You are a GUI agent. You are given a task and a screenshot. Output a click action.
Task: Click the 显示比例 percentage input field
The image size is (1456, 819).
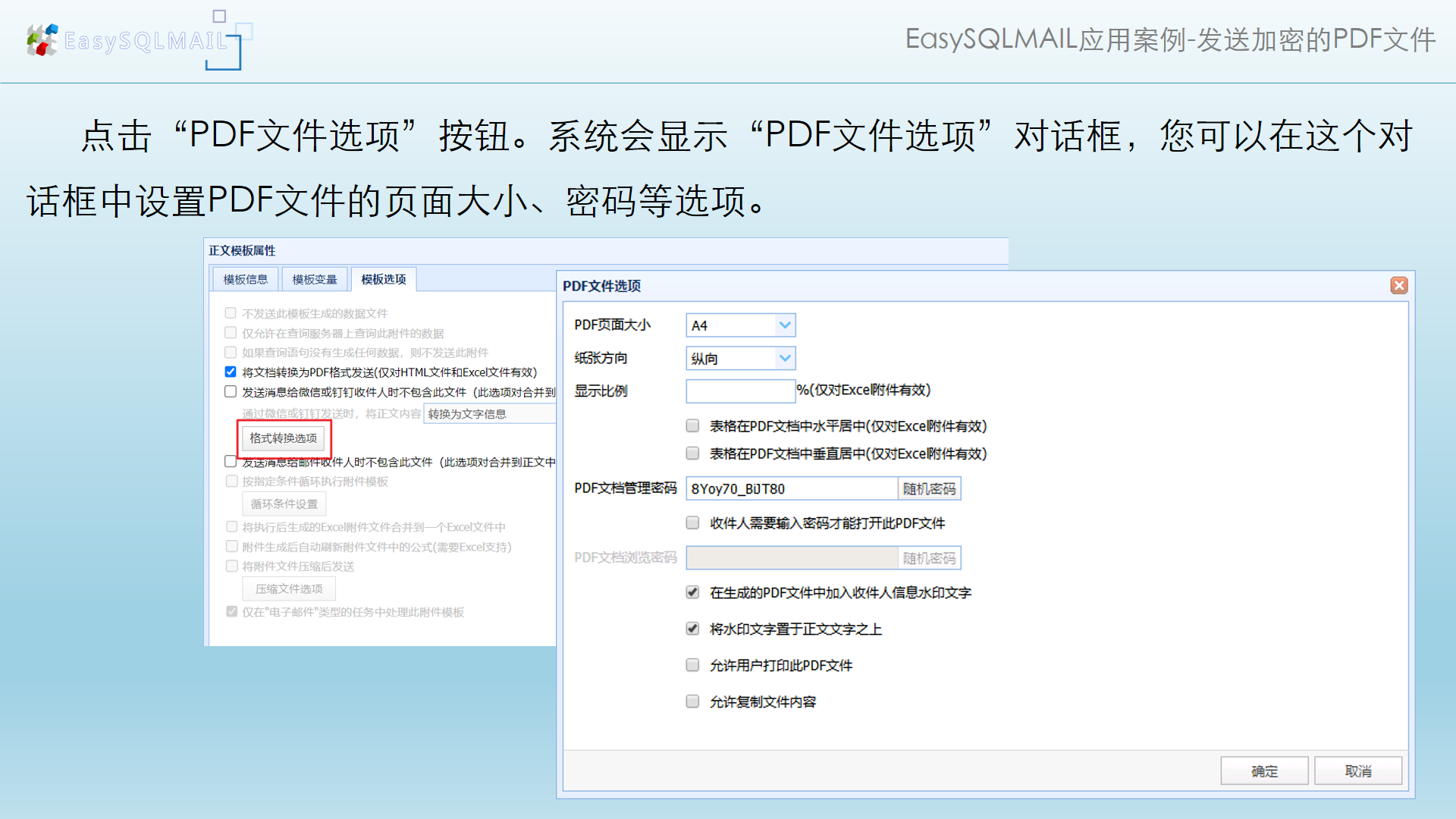tap(740, 391)
